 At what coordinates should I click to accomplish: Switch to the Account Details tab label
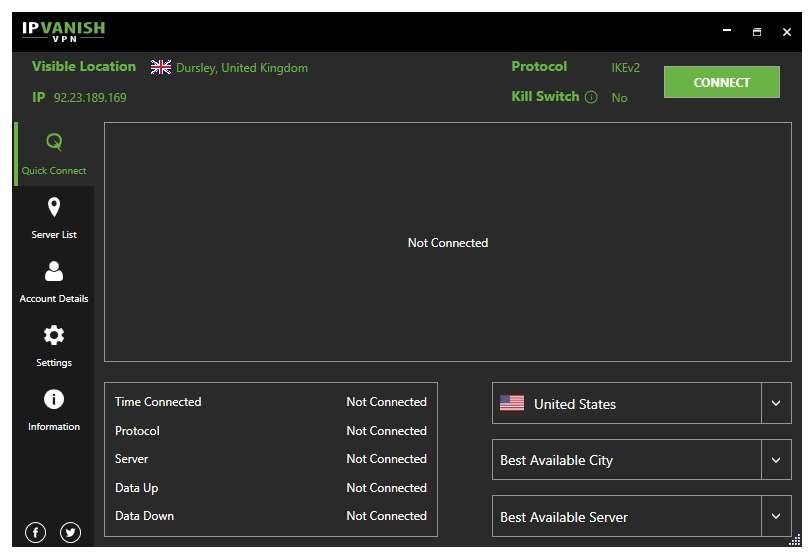(54, 298)
